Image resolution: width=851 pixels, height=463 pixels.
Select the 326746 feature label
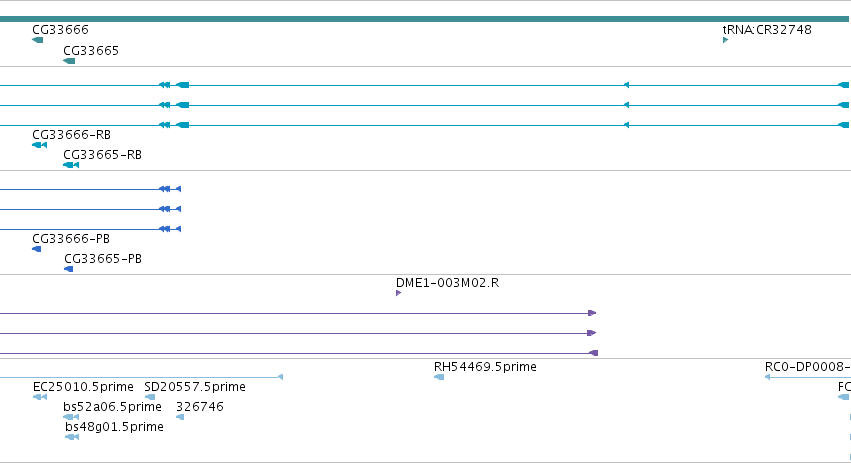tap(200, 407)
